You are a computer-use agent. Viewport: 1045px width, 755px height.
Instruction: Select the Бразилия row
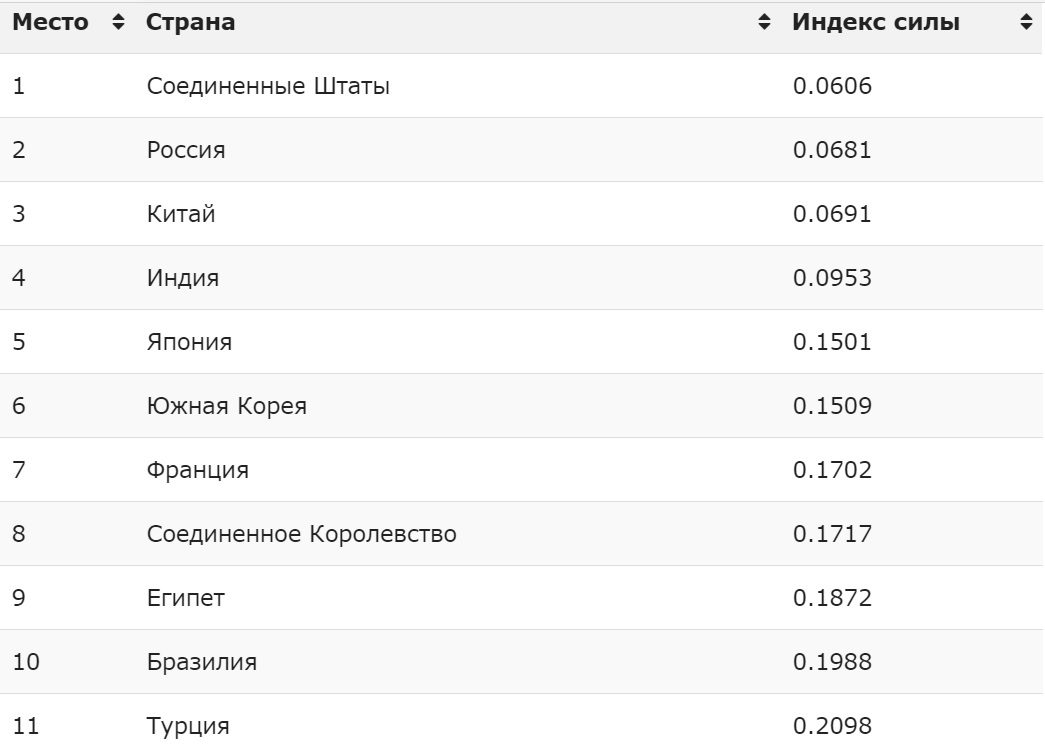pos(522,661)
